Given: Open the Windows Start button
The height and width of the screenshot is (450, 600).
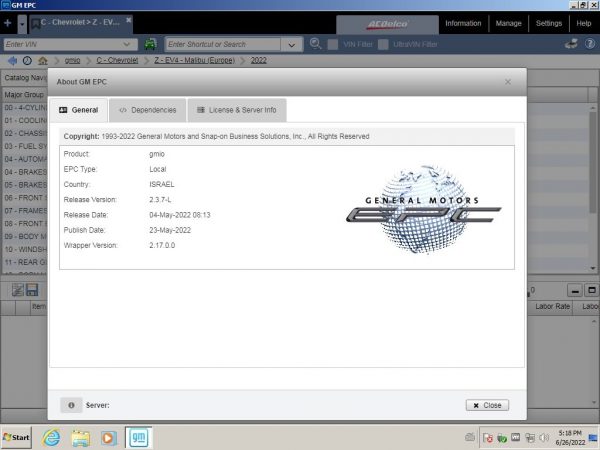Looking at the screenshot, I should click(16, 437).
